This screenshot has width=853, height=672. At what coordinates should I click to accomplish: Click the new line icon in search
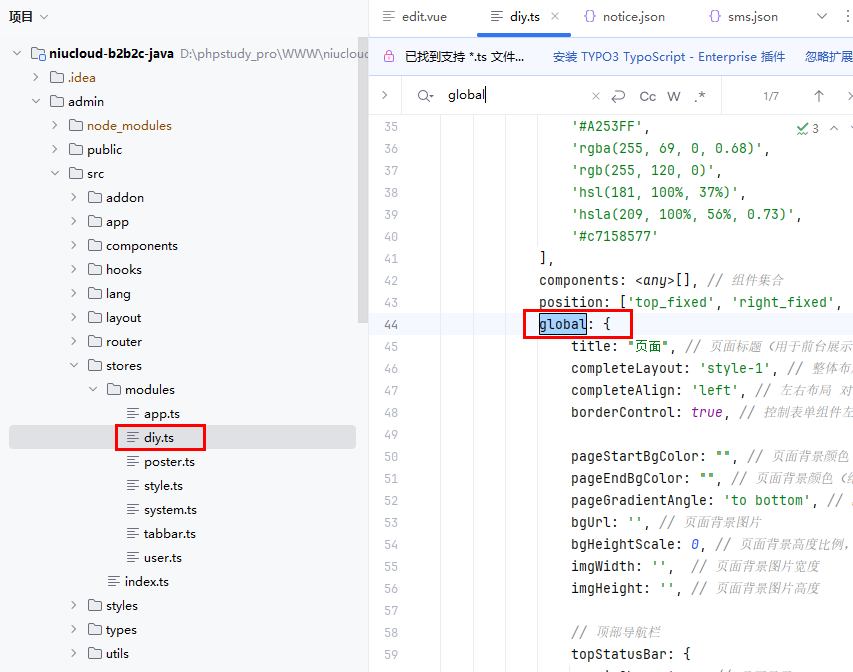pyautogui.click(x=618, y=96)
